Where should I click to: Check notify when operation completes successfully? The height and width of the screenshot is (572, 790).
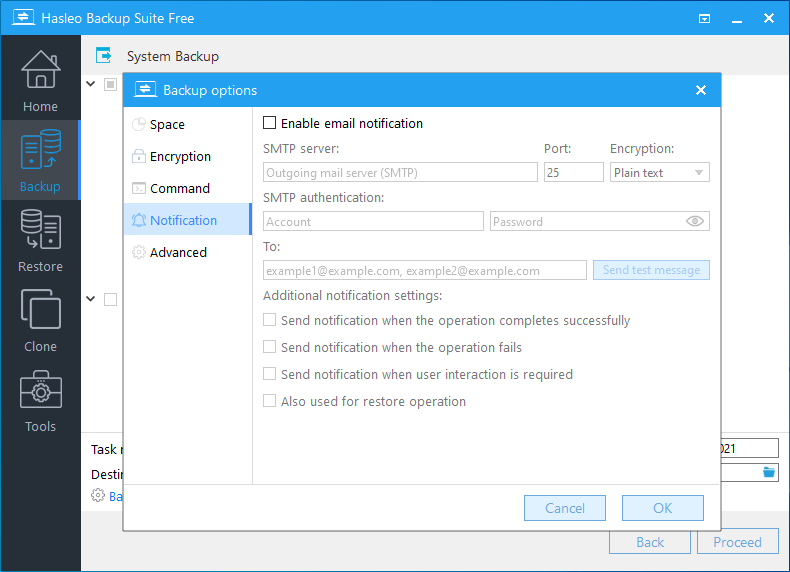tap(270, 320)
